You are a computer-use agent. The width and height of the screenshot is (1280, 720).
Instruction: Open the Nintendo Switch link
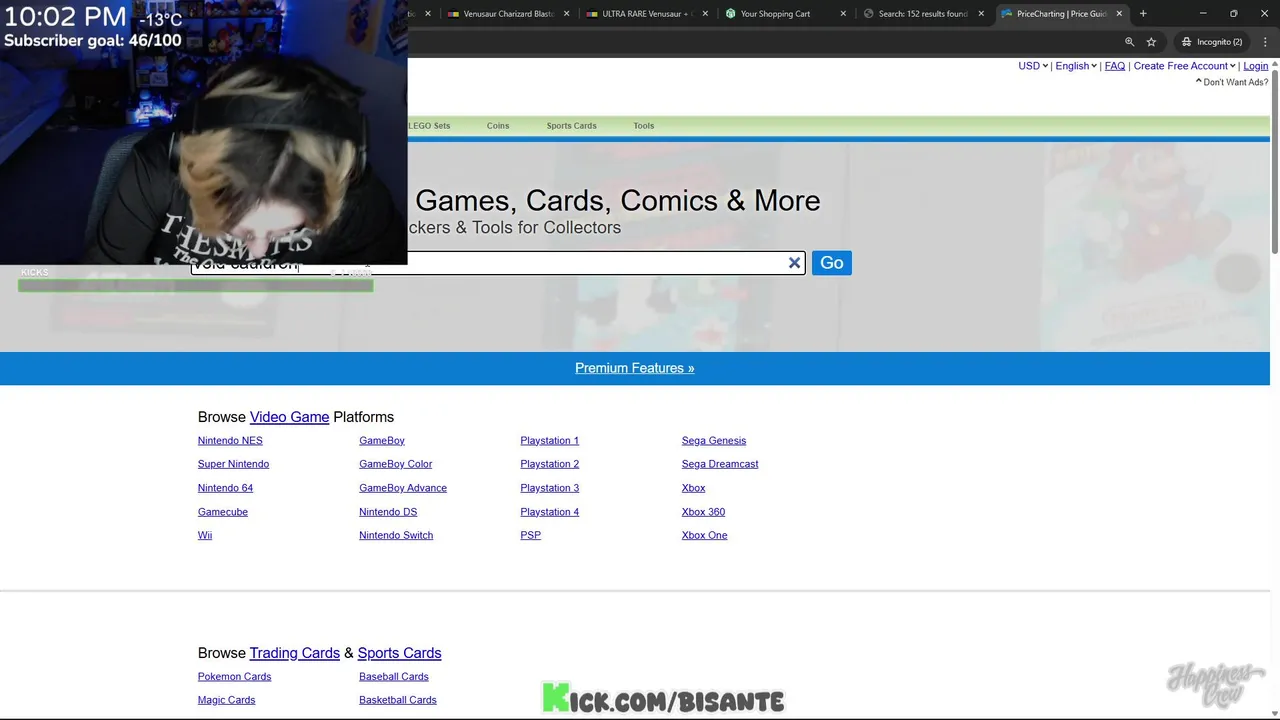coord(396,535)
